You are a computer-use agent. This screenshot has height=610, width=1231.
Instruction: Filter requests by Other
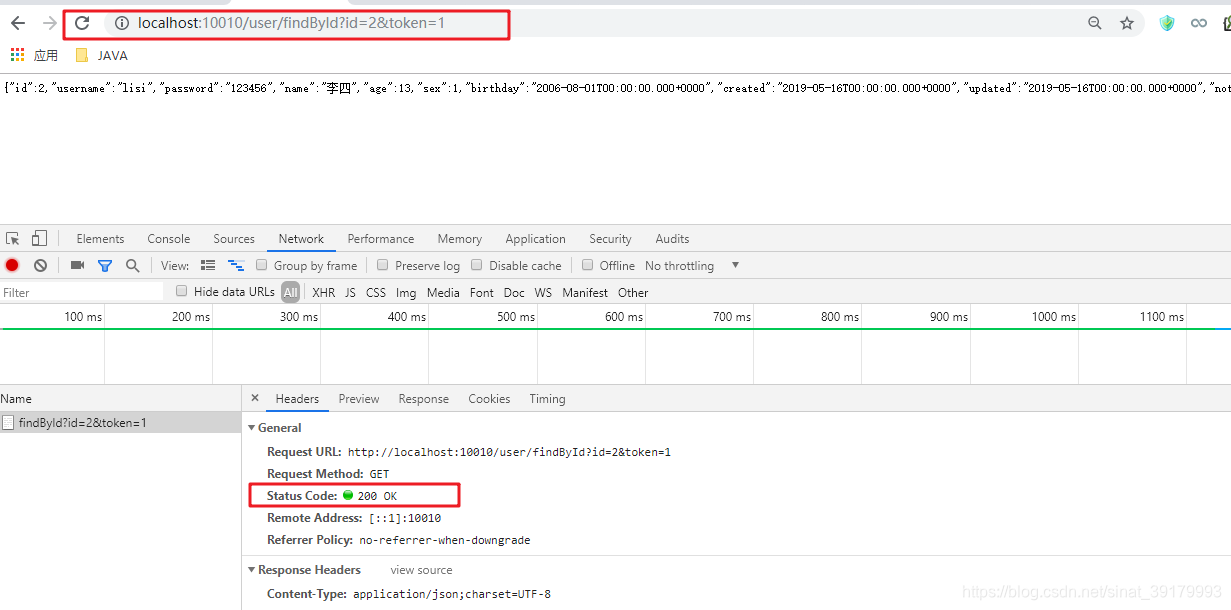click(x=633, y=292)
